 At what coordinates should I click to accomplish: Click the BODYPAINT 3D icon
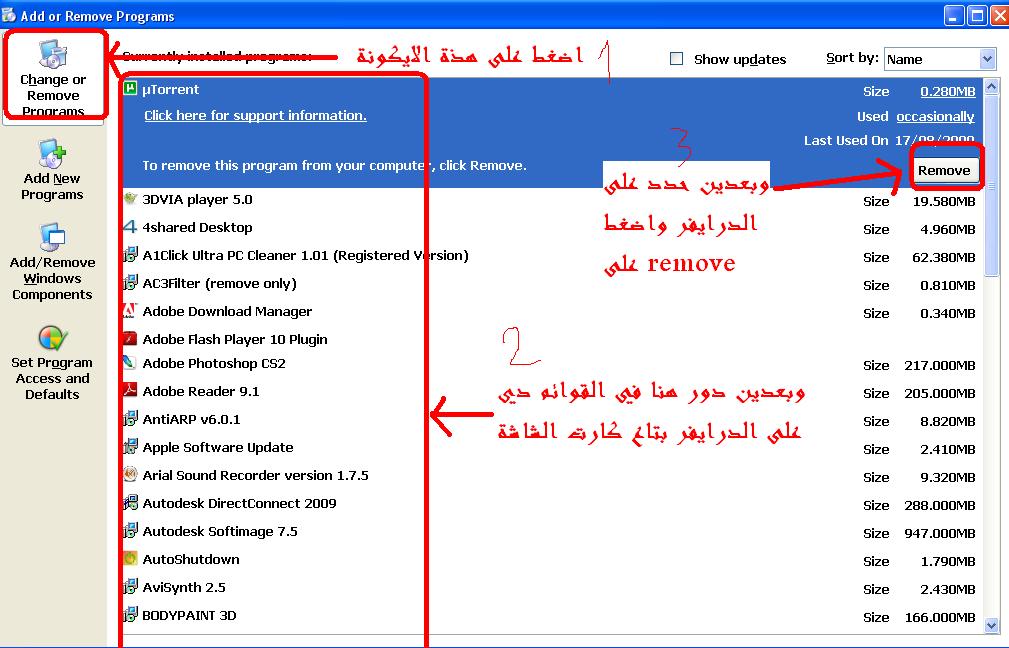click(130, 615)
